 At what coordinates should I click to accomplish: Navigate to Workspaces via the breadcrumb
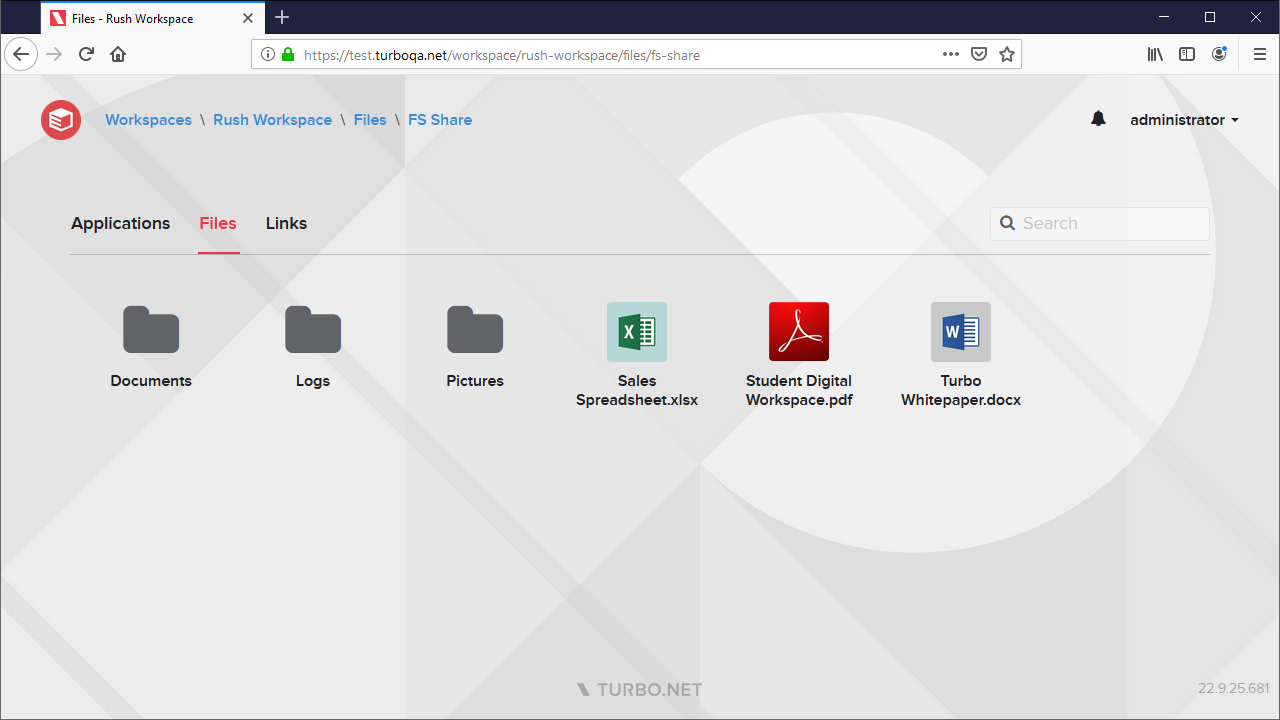click(x=148, y=119)
